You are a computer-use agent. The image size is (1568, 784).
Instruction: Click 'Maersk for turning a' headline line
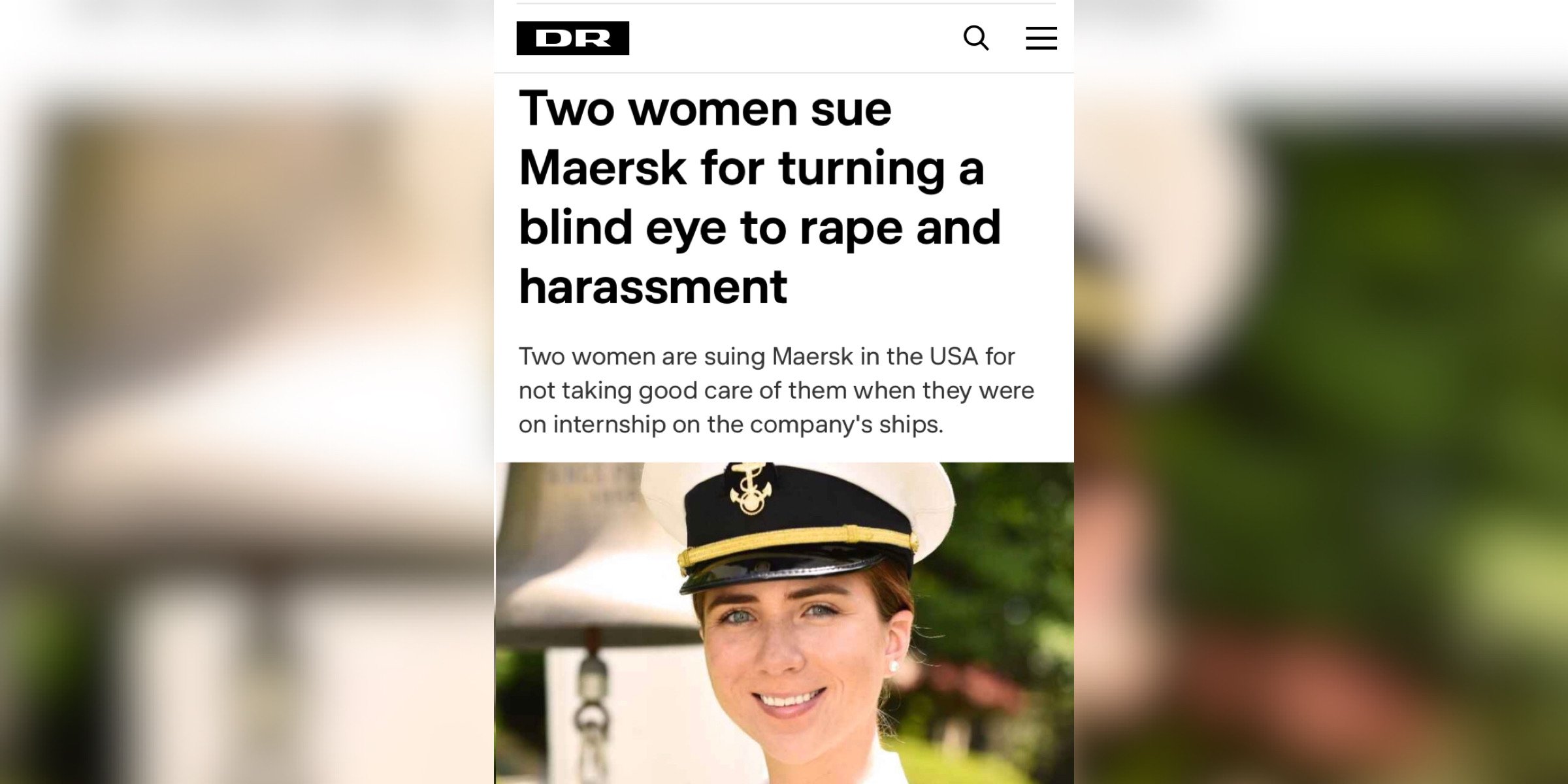click(751, 169)
